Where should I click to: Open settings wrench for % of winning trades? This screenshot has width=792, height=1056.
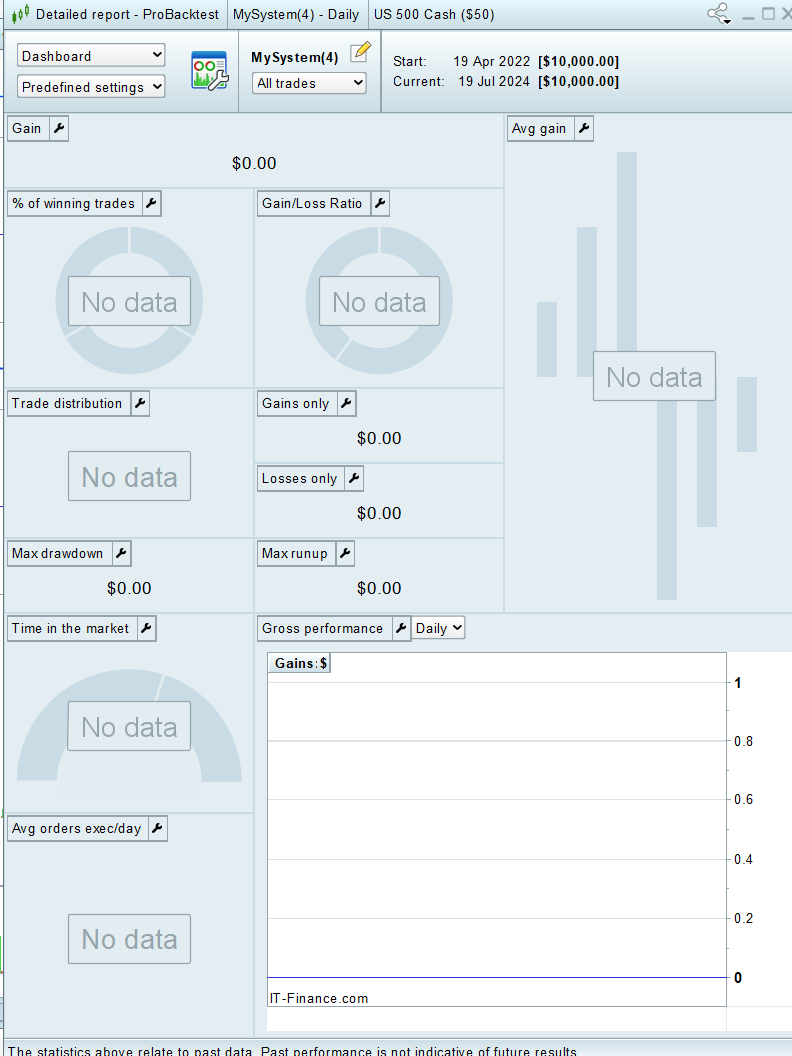click(x=150, y=203)
